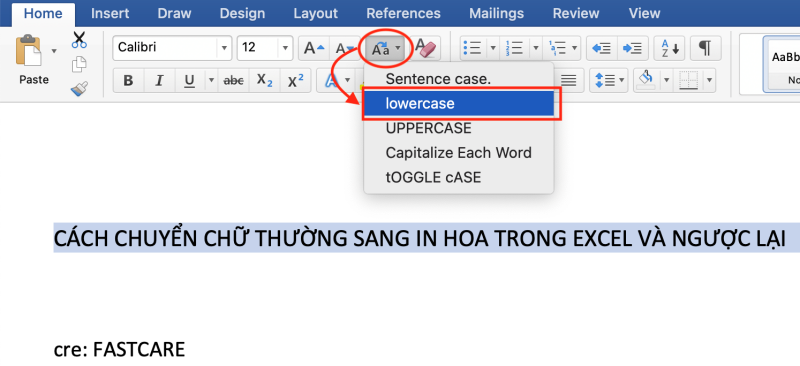Image resolution: width=800 pixels, height=366 pixels.
Task: Open the Paste options arrow
Action: point(54,50)
